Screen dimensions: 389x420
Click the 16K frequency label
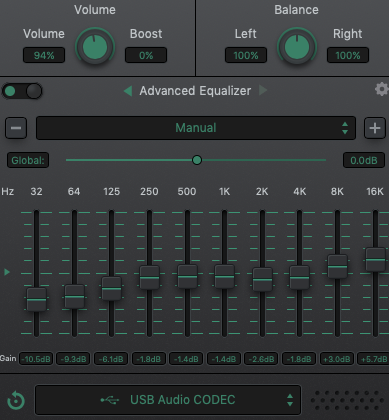[375, 191]
